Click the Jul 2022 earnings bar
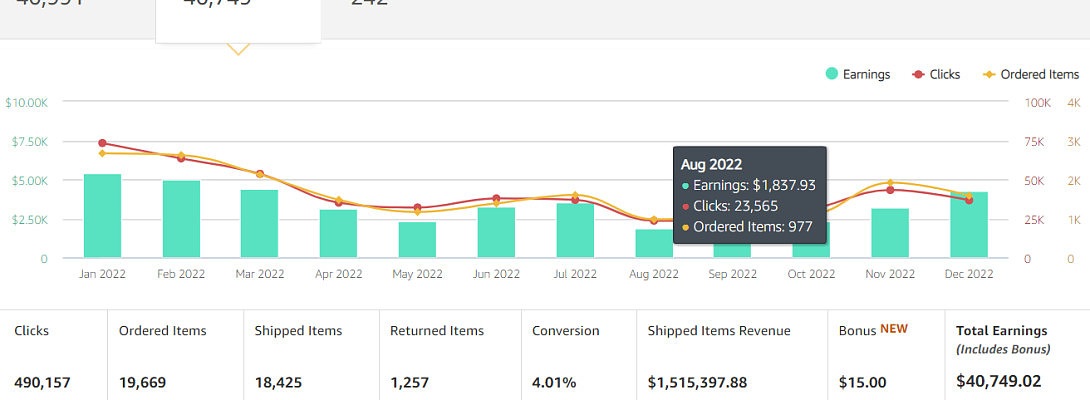Viewport: 1090px width, 400px height. coord(575,231)
